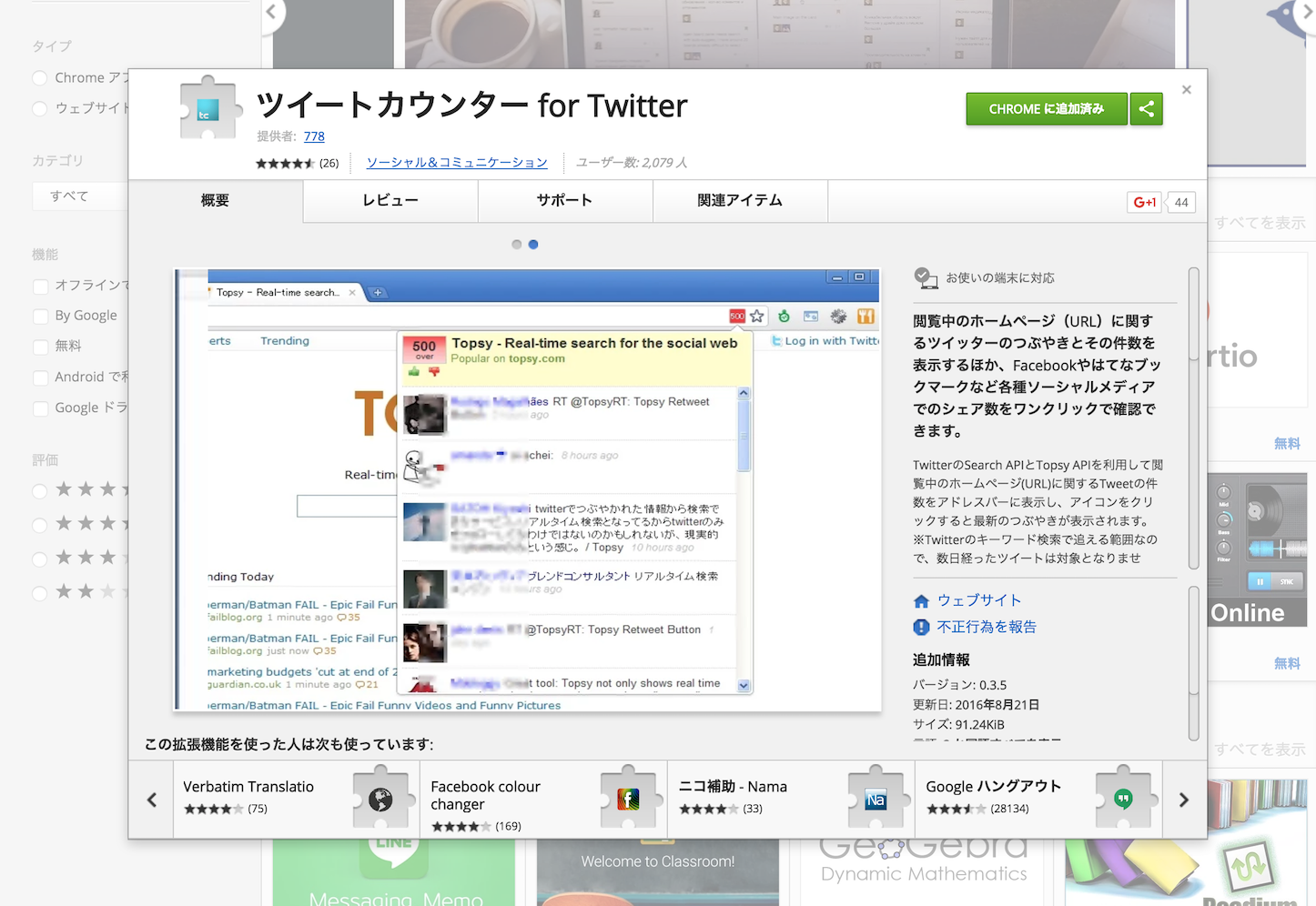Open the すべて category dropdown in sidebar

pos(80,196)
